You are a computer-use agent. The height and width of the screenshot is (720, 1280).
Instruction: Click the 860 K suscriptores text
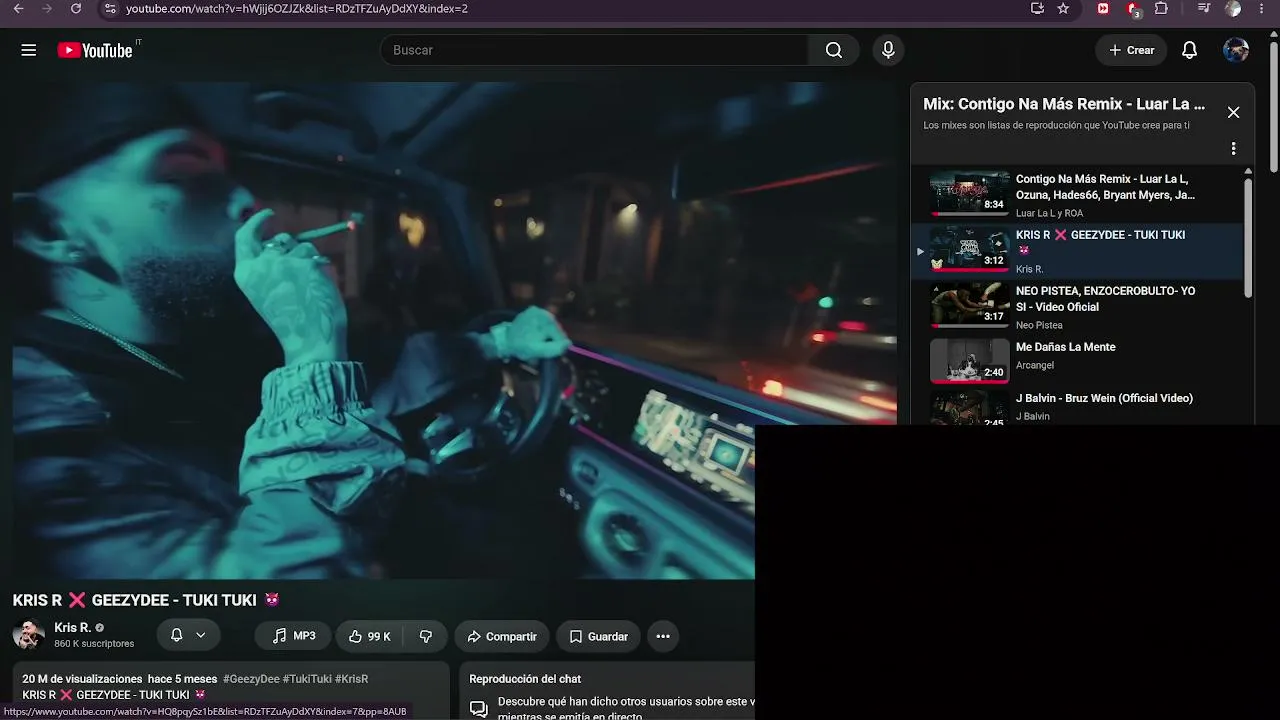pyautogui.click(x=94, y=644)
